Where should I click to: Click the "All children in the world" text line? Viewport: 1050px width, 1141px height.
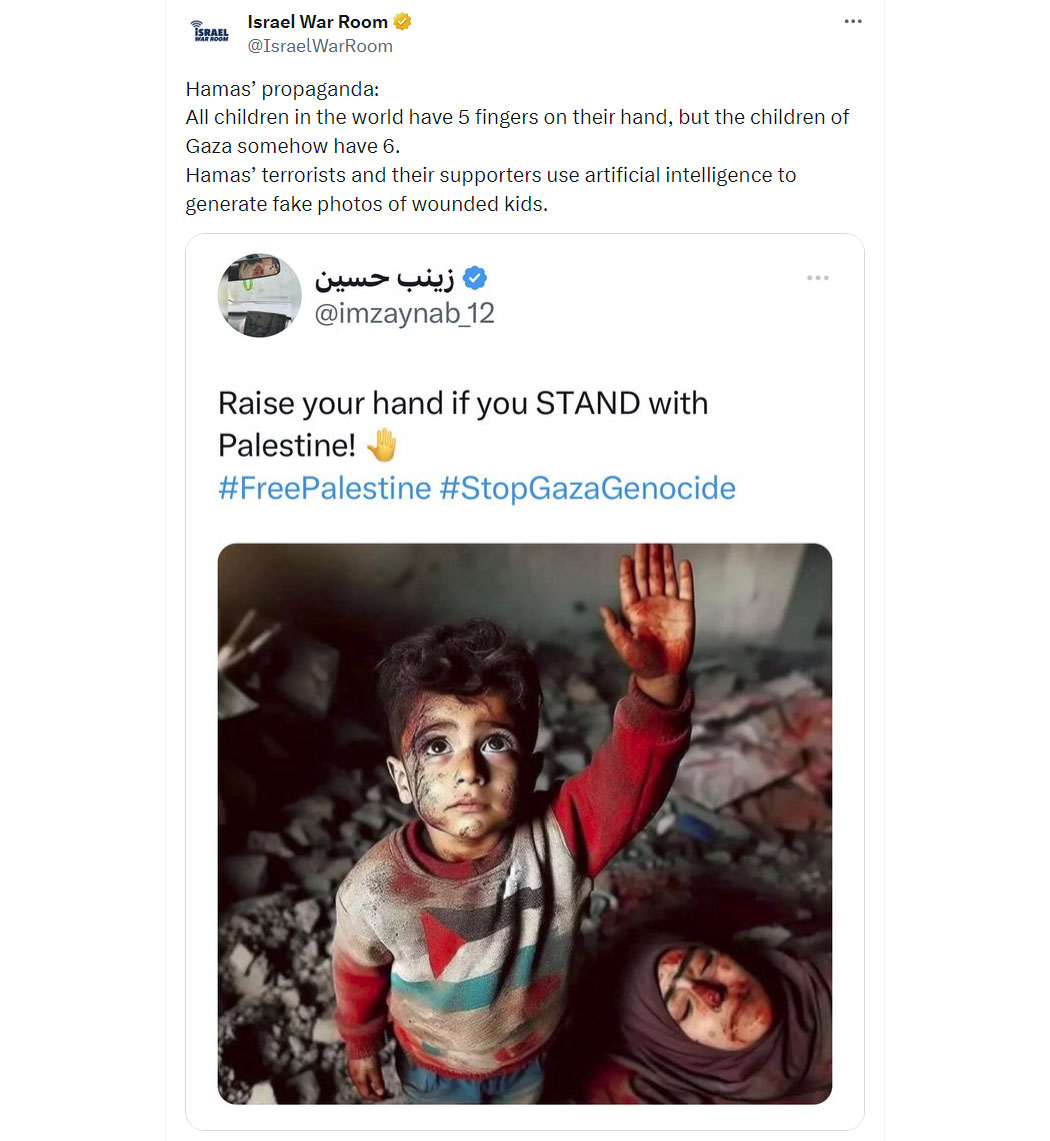[517, 118]
